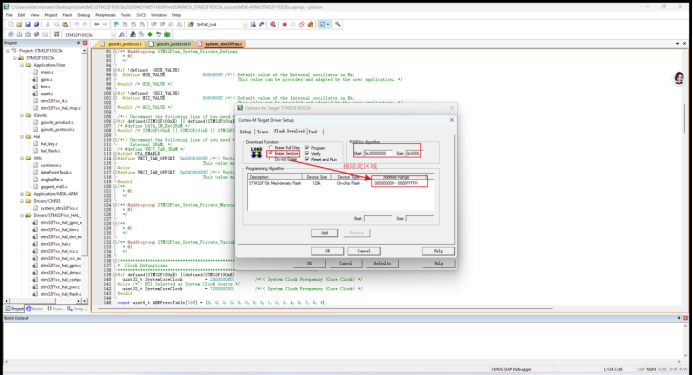693x375 pixels.
Task: Download code to flash with the LOAD icon
Action: 57,34
